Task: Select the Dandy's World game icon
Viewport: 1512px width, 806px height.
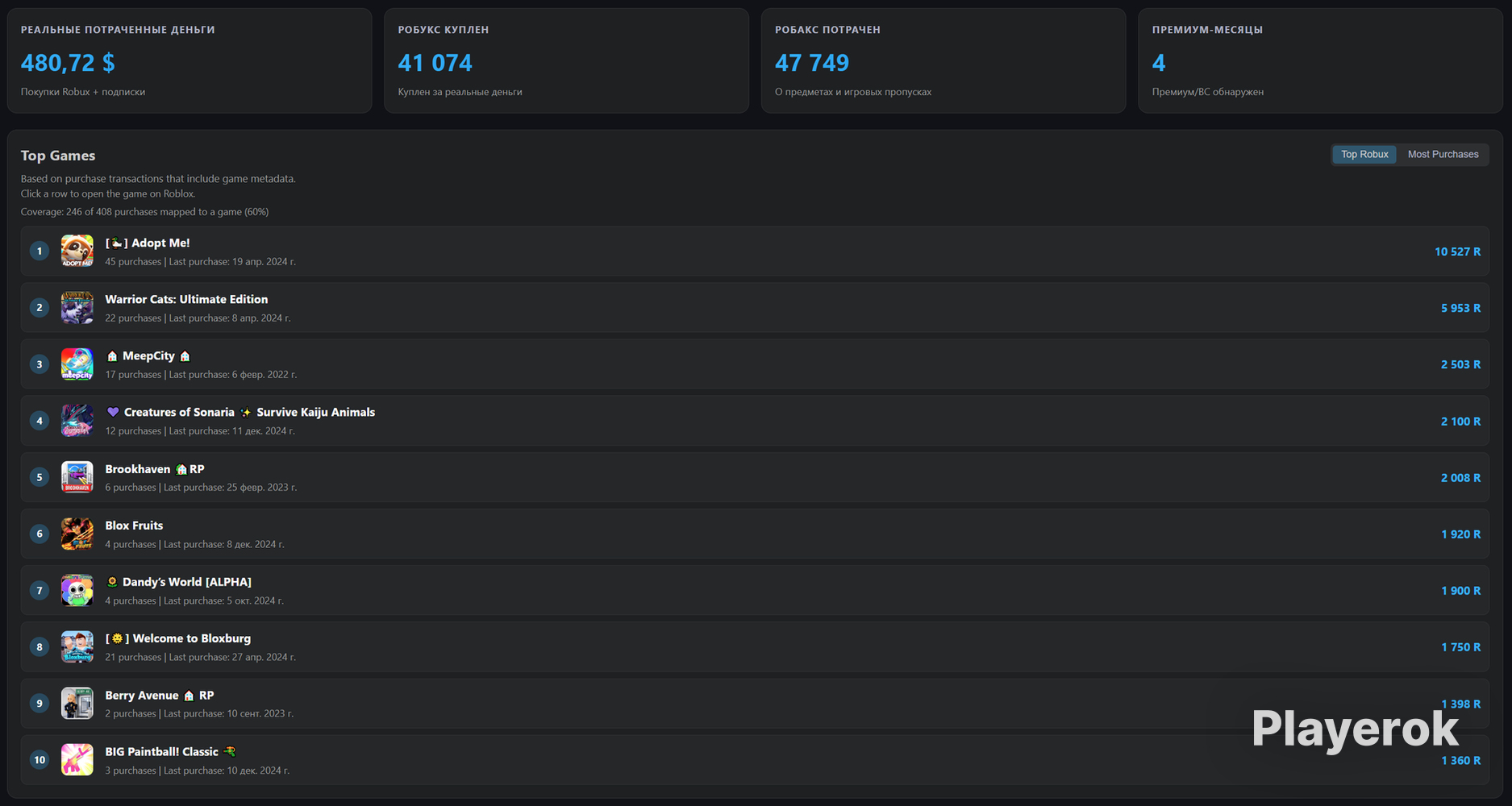Action: click(x=77, y=590)
